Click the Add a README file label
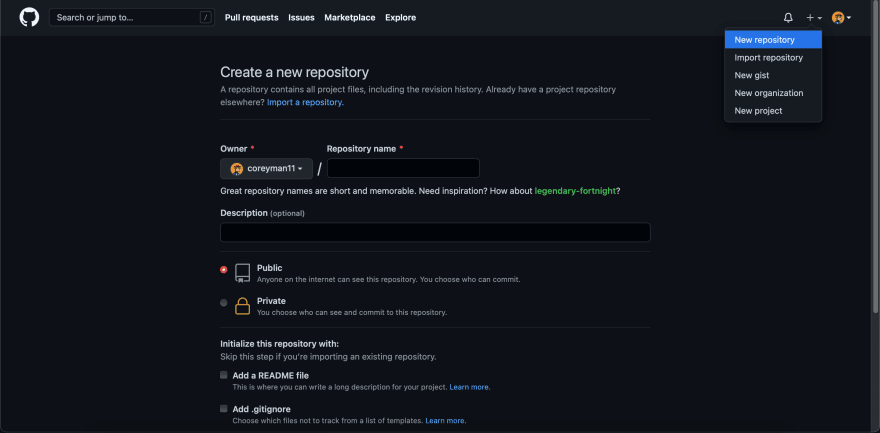This screenshot has height=433, width=880. click(x=271, y=375)
